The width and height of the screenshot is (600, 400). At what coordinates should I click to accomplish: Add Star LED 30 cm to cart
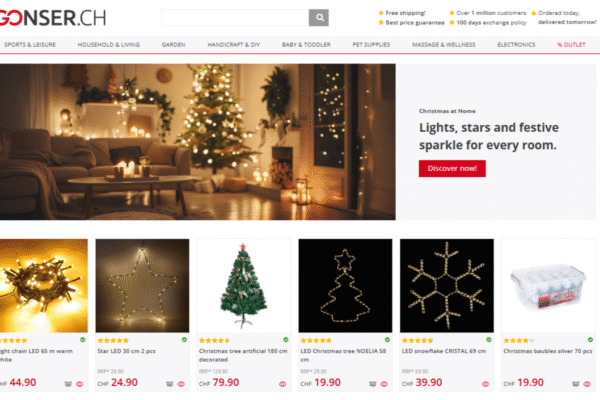coord(170,384)
